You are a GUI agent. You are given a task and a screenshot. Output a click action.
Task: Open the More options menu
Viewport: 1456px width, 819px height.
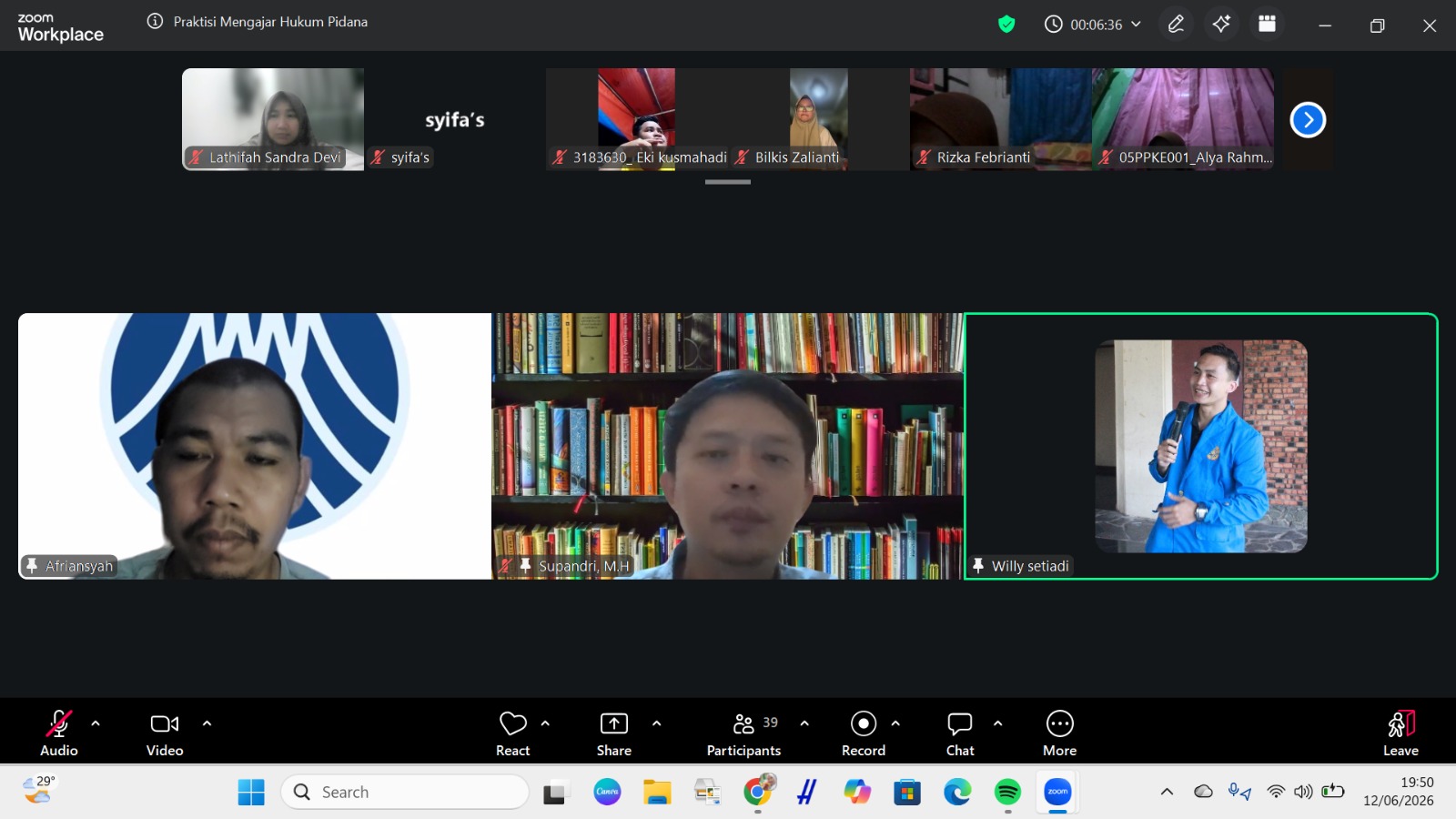coord(1060,733)
